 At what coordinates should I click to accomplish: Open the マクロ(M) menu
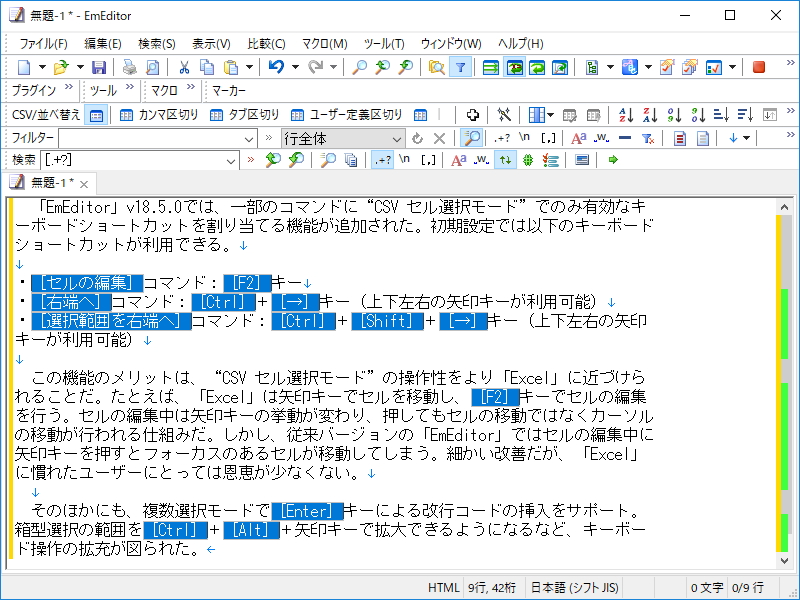point(324,44)
